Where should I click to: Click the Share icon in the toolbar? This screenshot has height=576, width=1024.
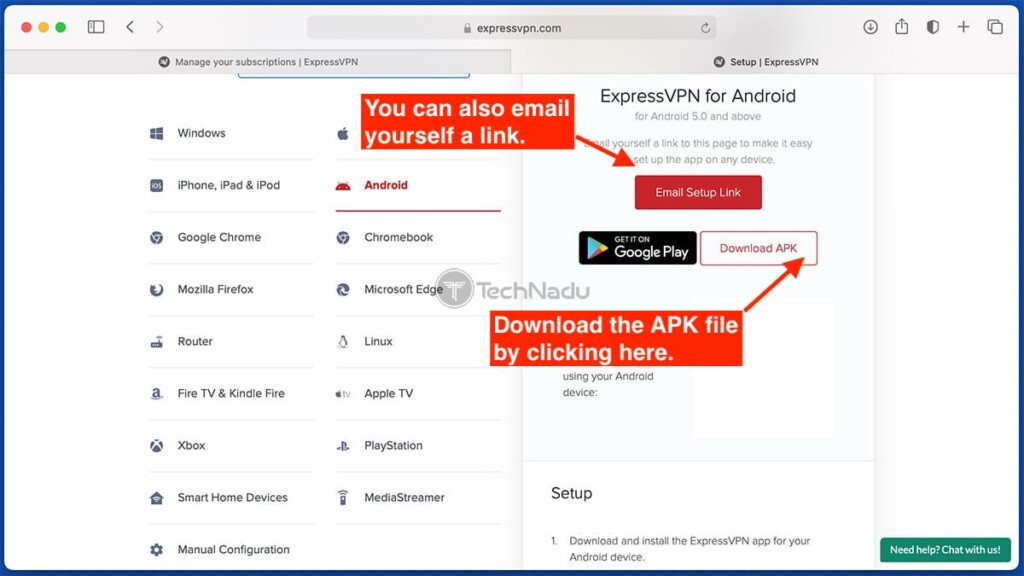tap(901, 26)
